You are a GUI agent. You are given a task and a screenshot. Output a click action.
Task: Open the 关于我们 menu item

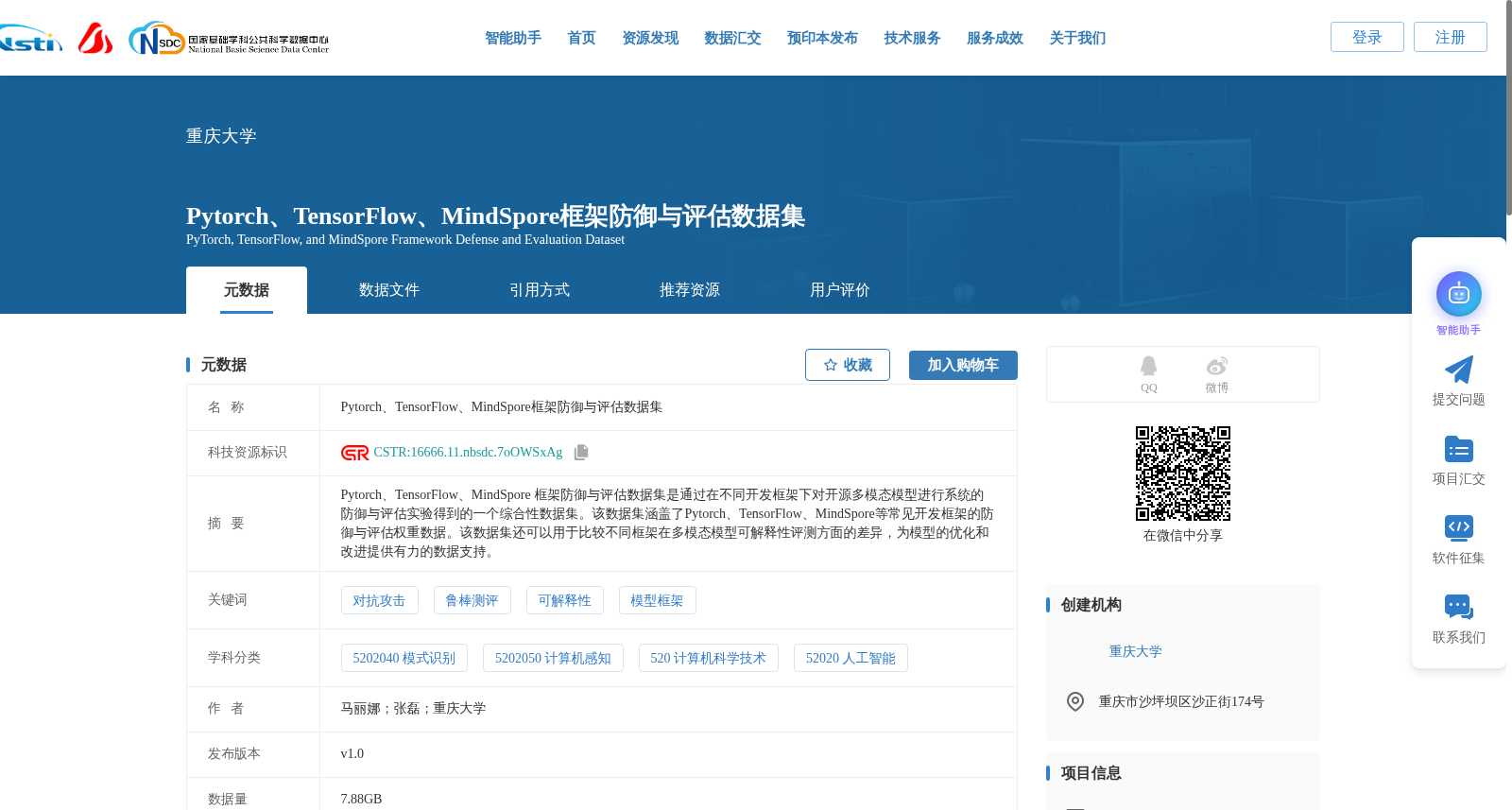click(1077, 38)
